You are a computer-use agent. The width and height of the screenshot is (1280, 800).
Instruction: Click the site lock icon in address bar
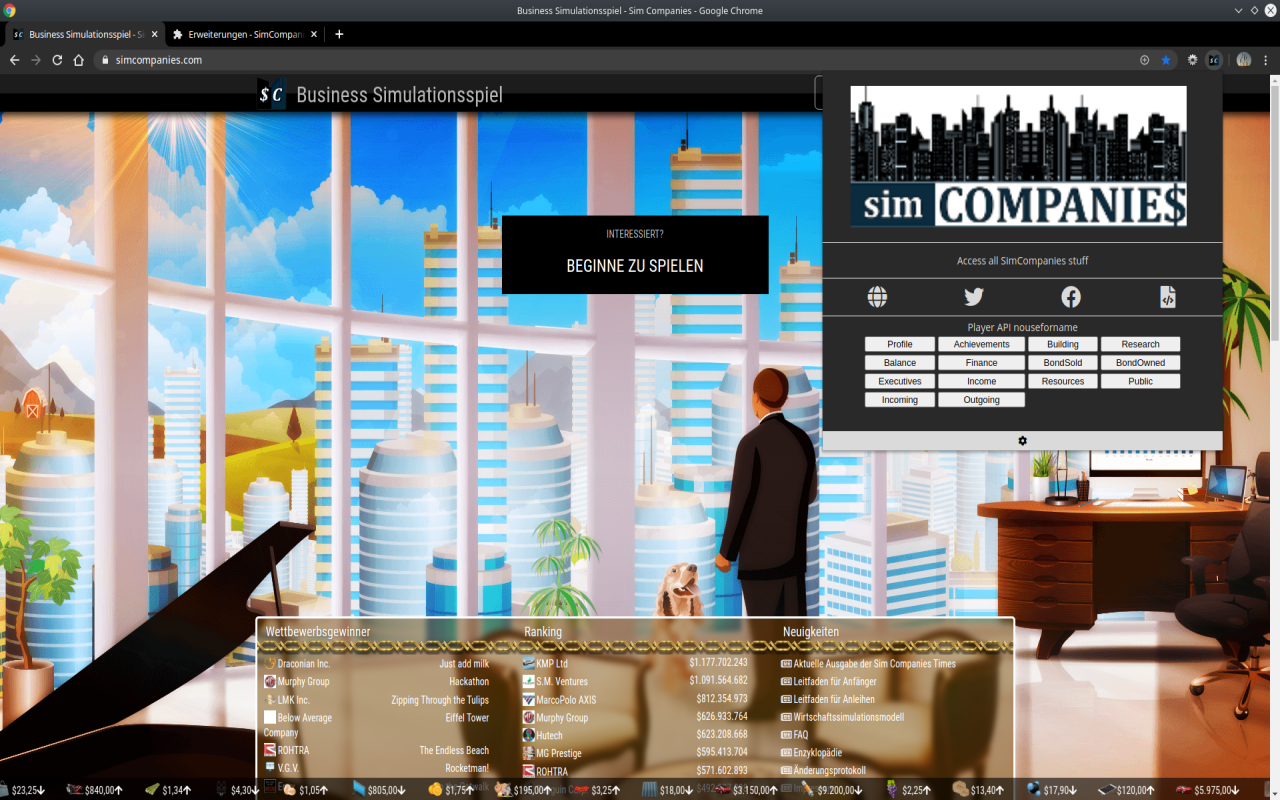click(105, 60)
